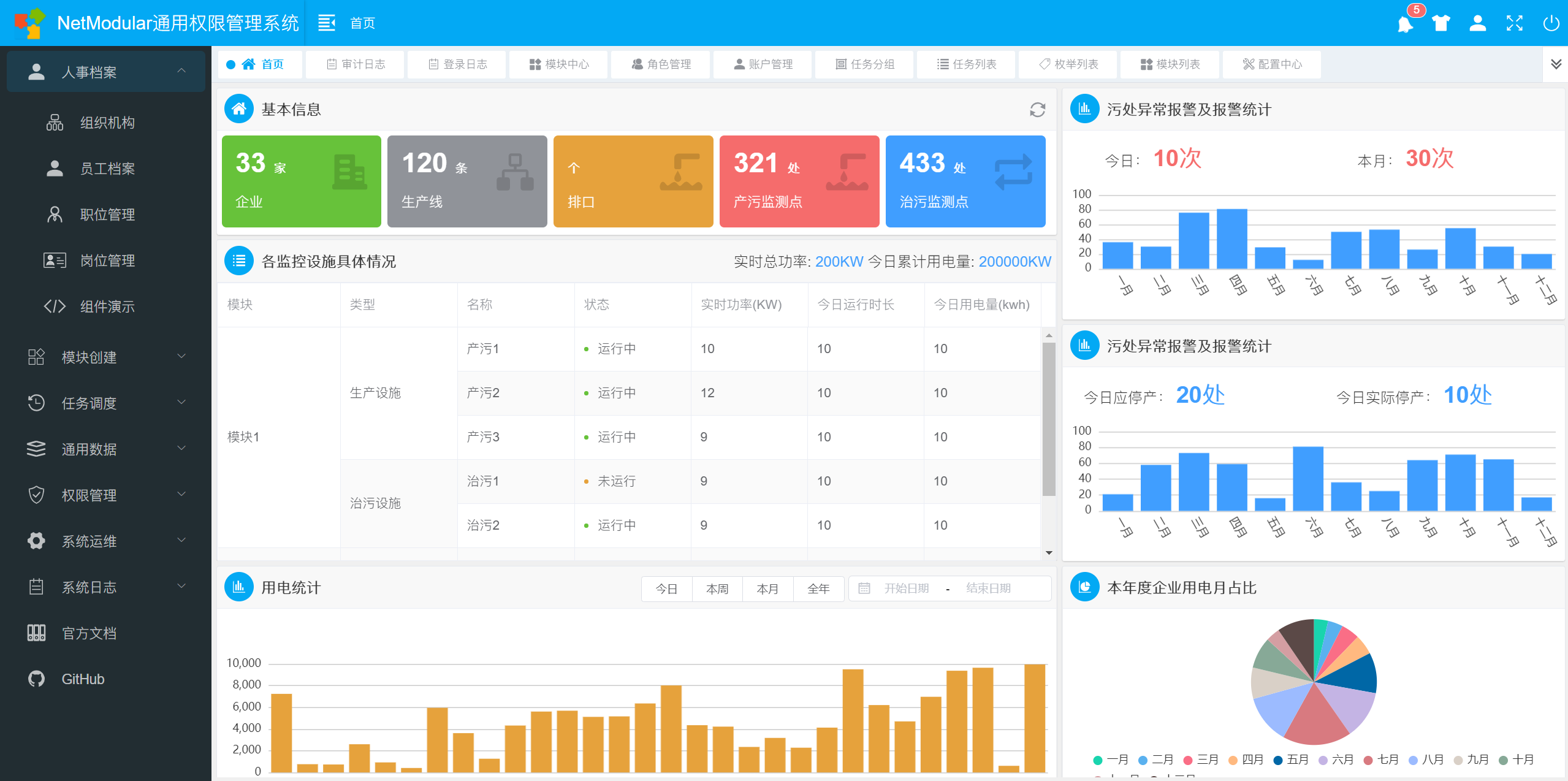Collapse sidebar using menu fold icon

click(x=327, y=23)
